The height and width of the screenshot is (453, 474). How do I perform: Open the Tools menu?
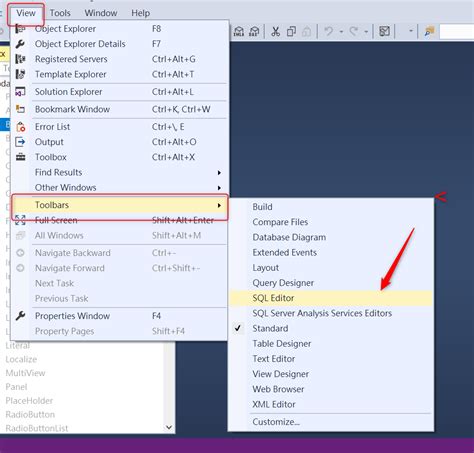(x=60, y=13)
